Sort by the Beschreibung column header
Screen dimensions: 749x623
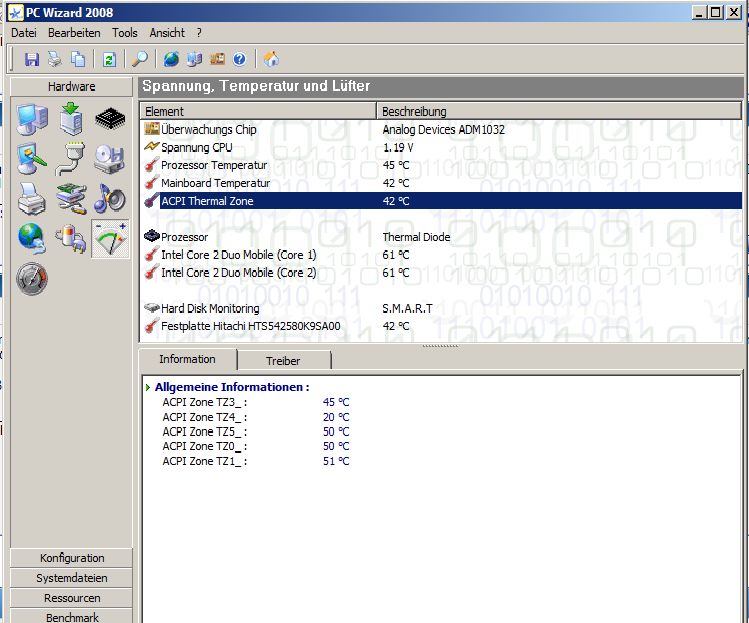tap(559, 111)
